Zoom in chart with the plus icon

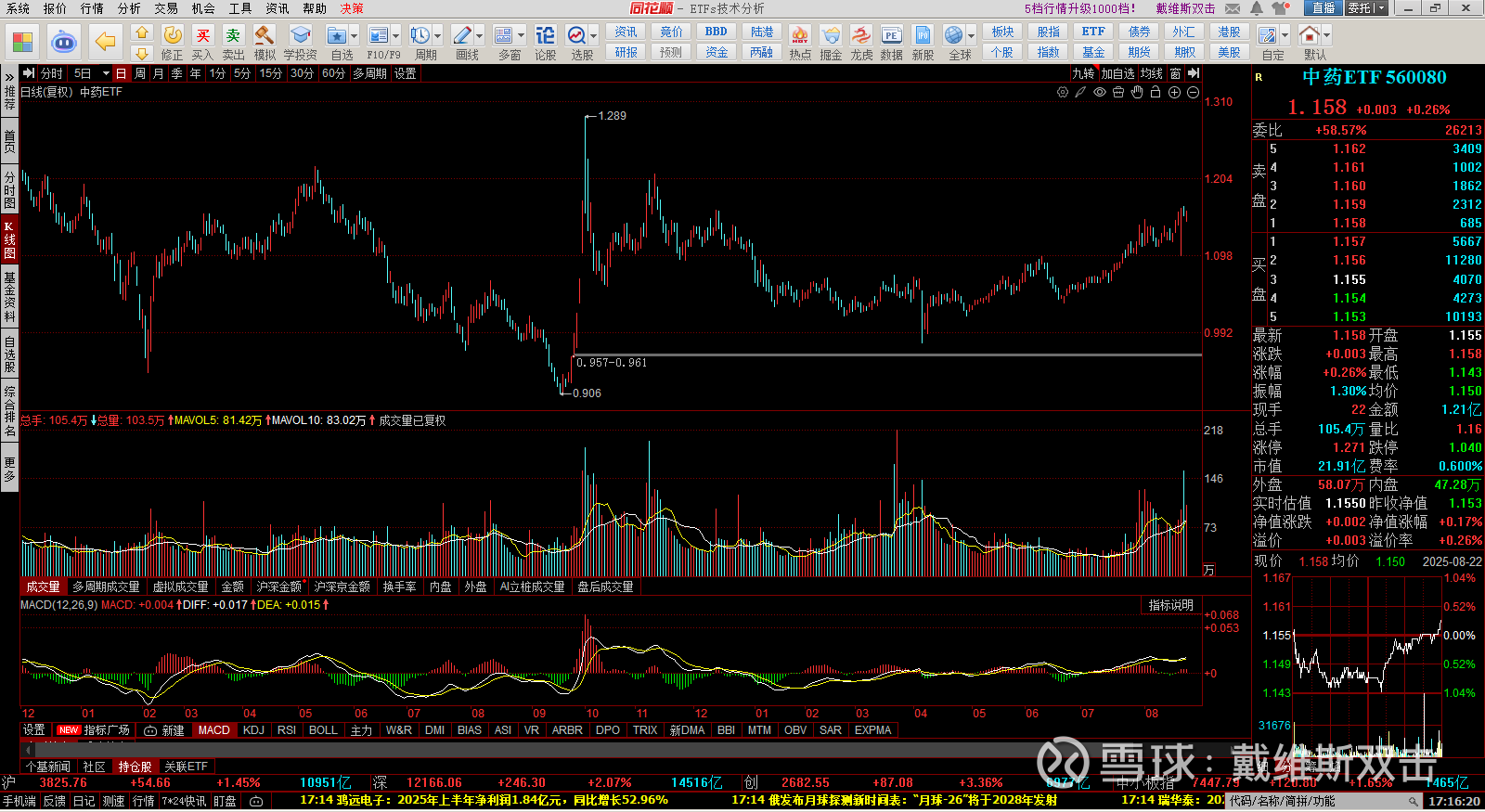(x=1174, y=93)
